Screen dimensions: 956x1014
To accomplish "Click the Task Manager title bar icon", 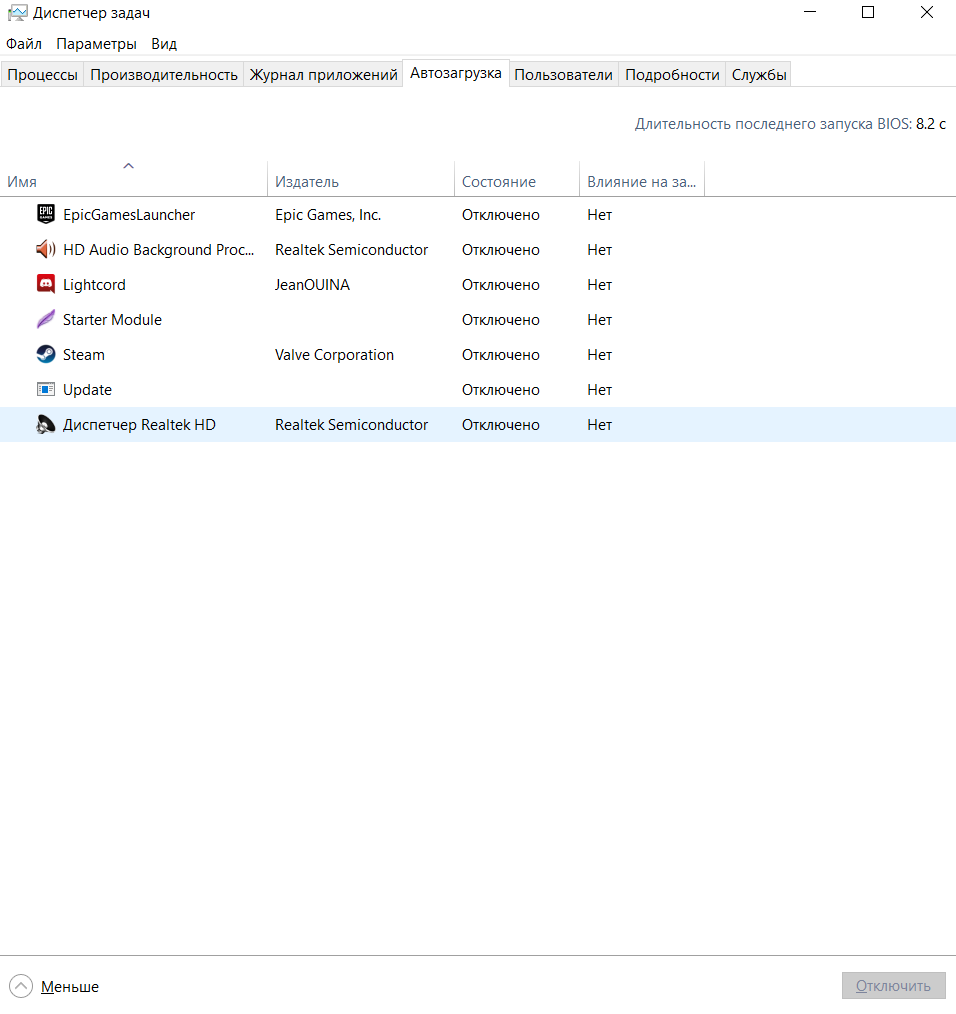I will point(17,13).
